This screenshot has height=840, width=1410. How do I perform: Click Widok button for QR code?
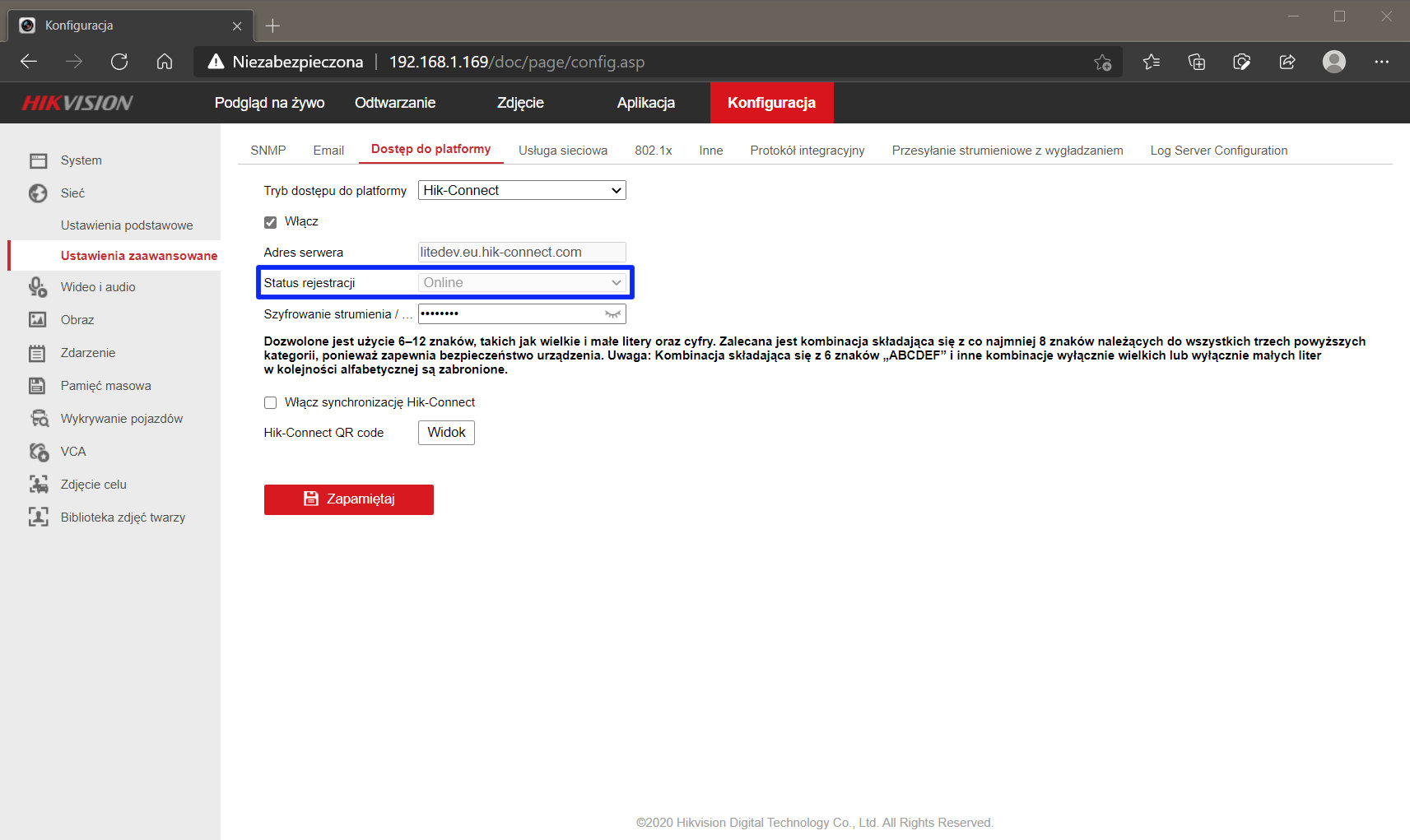pos(446,433)
